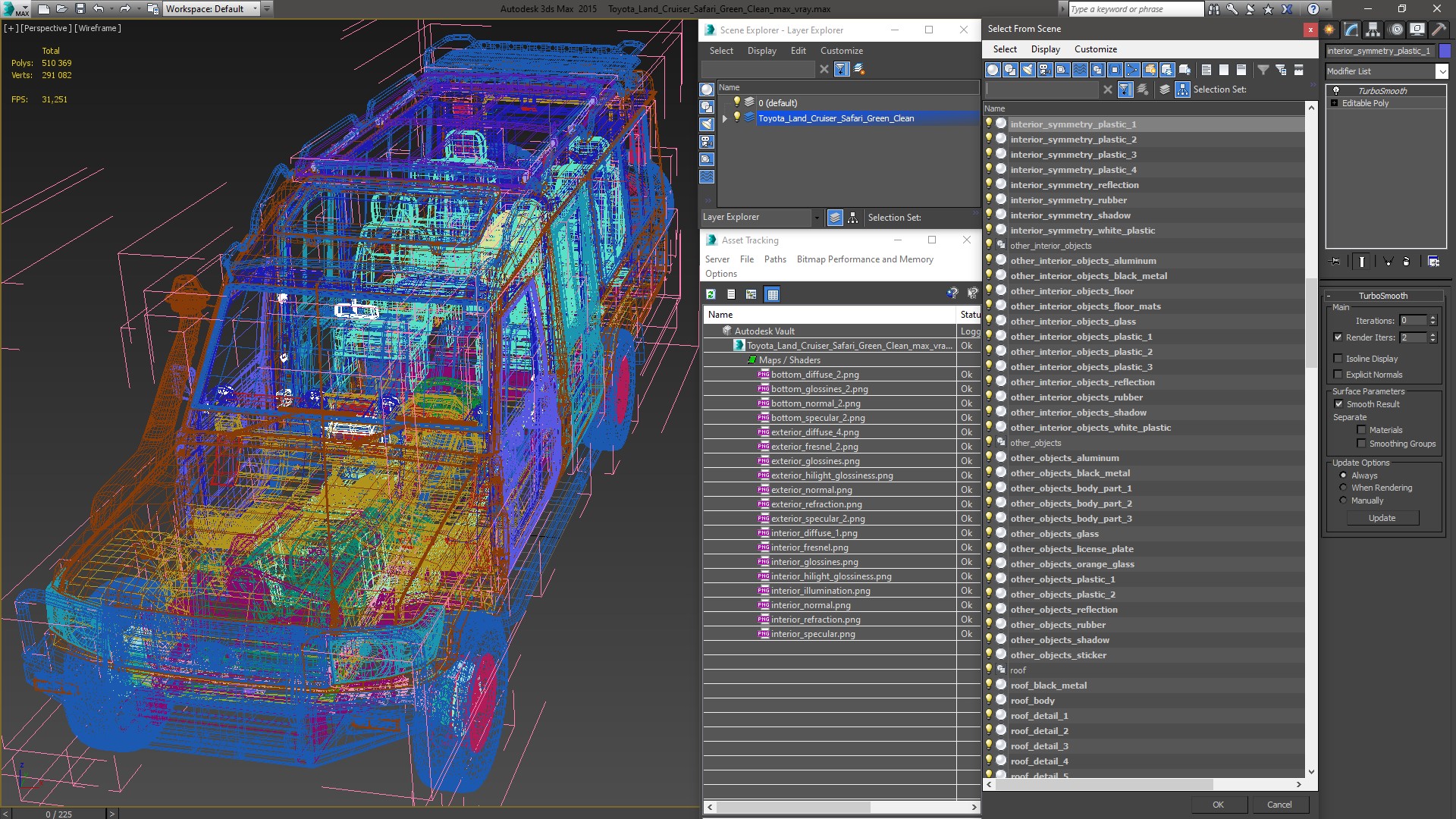Click Select All icon in Select From Scene
This screenshot has height=819, width=1456.
[x=1206, y=70]
